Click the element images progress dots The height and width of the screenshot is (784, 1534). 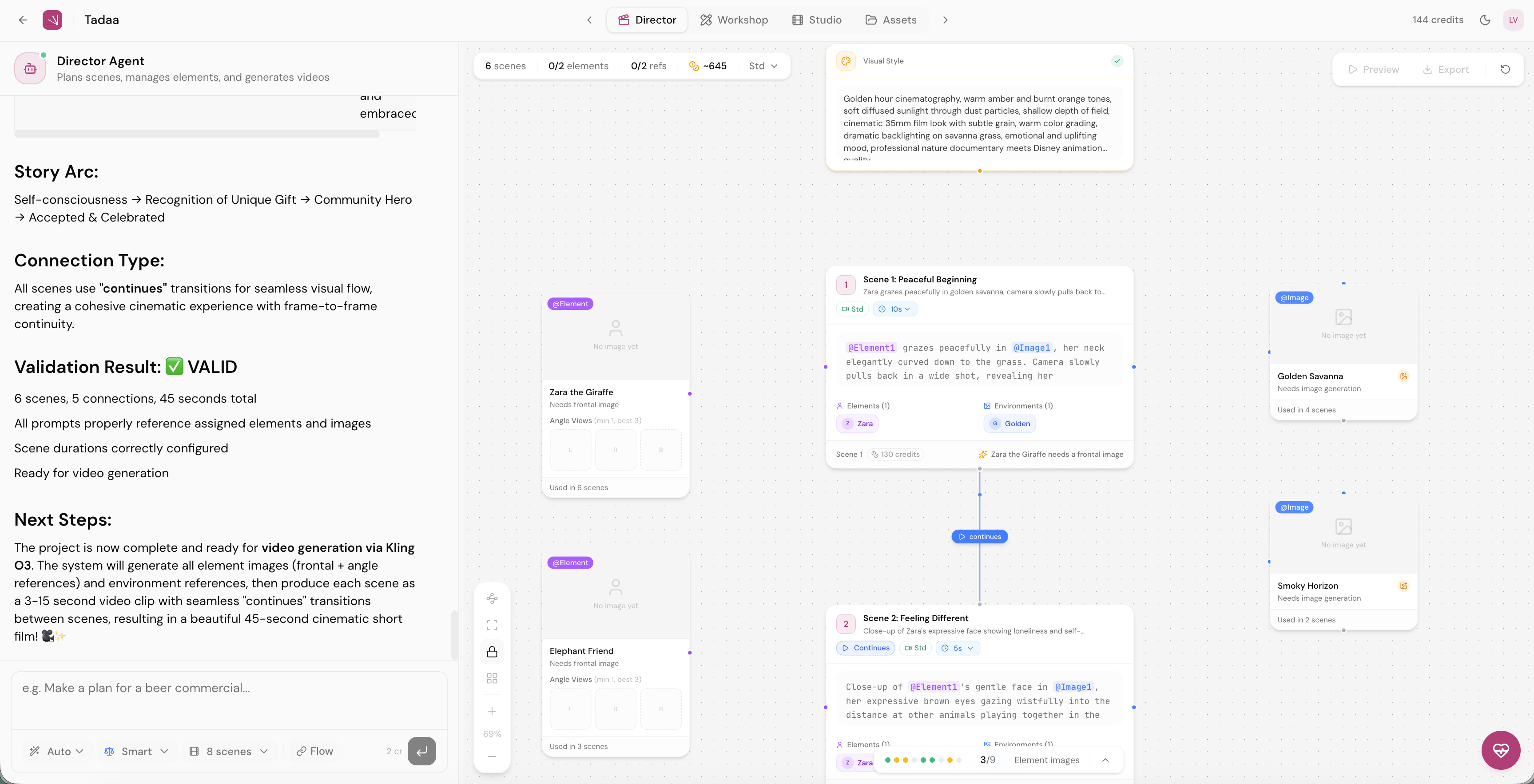tap(922, 760)
